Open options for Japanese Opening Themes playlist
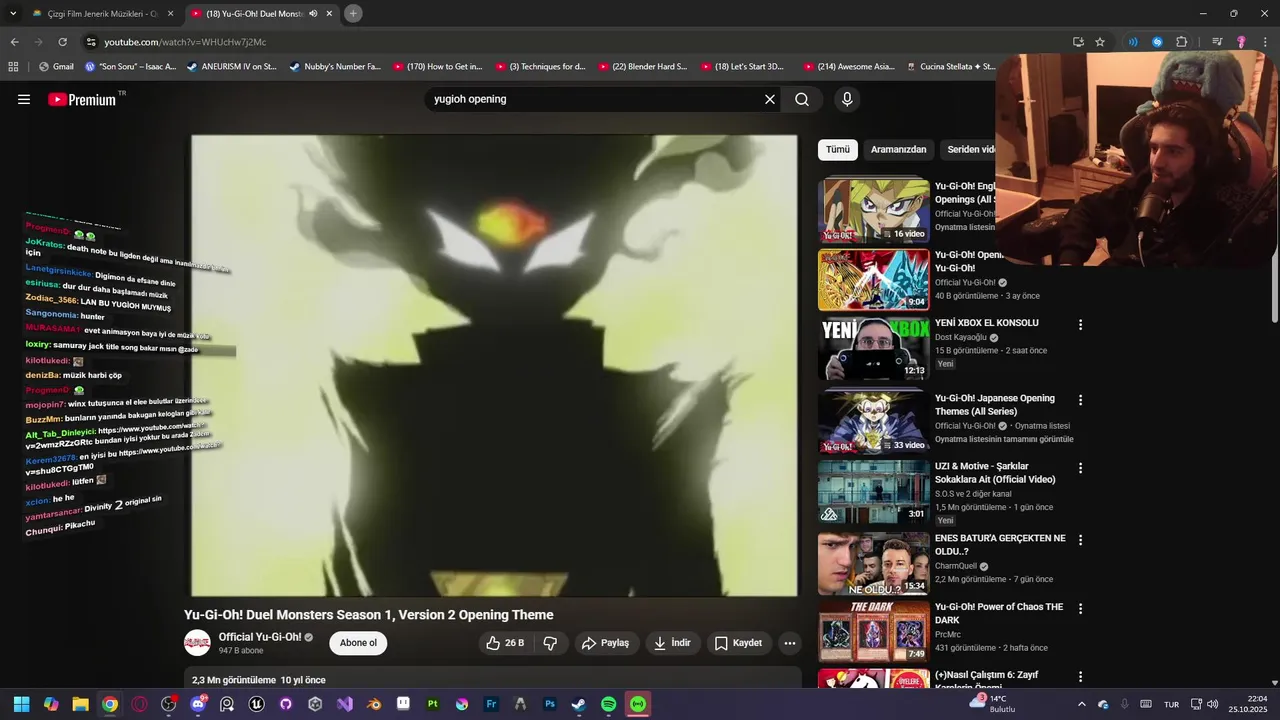 point(1080,400)
